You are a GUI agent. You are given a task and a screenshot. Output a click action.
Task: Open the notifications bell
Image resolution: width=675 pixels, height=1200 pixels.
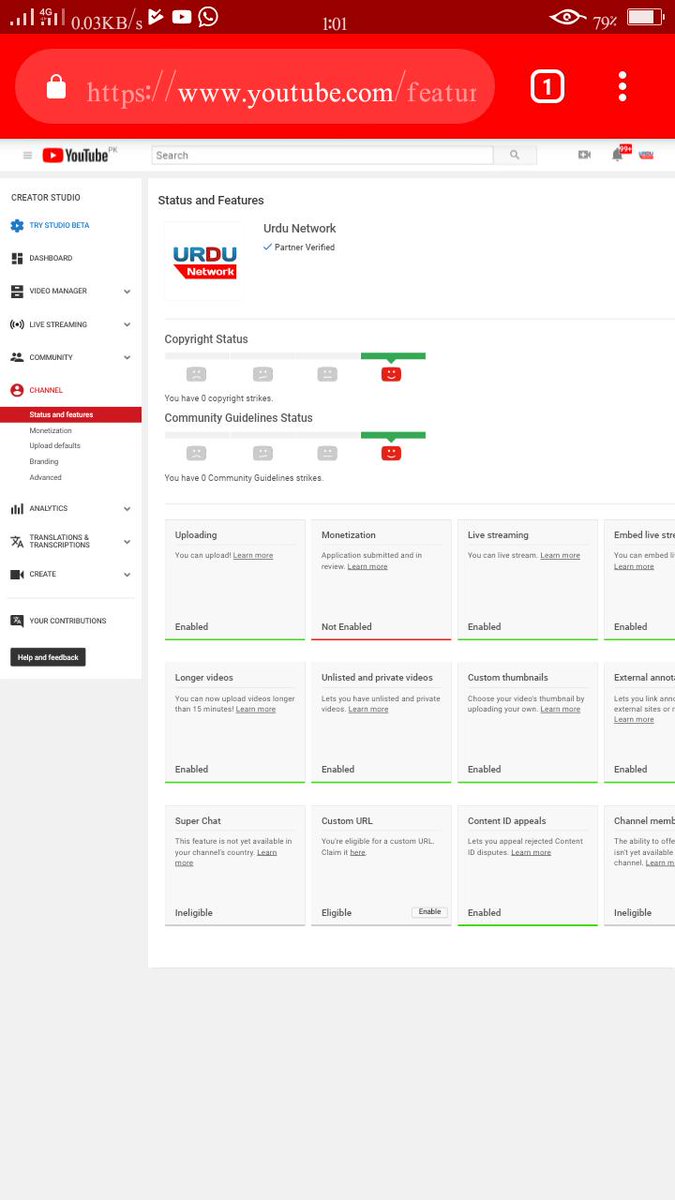tap(618, 155)
